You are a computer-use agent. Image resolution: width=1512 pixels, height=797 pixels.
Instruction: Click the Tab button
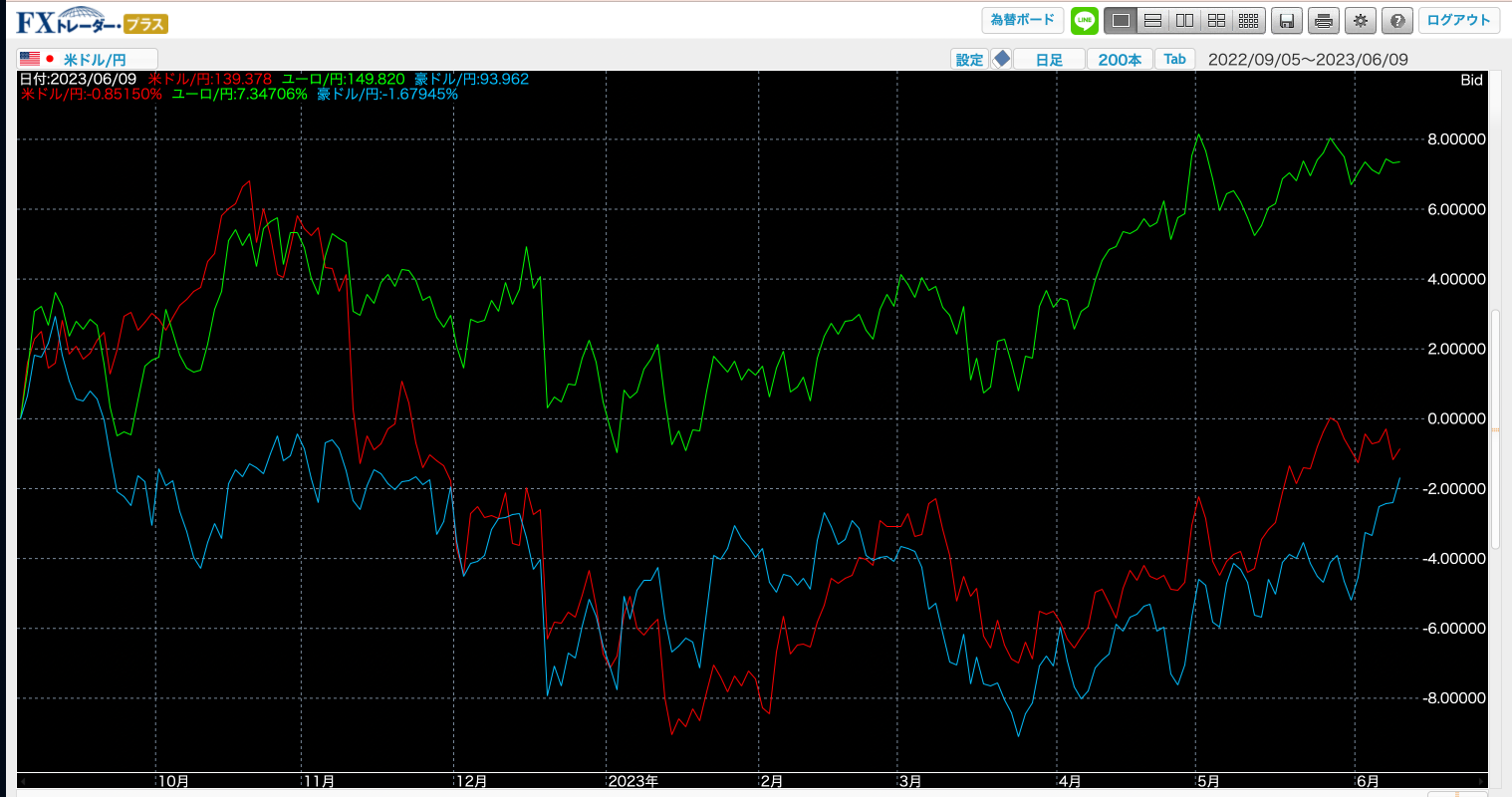click(x=1175, y=59)
